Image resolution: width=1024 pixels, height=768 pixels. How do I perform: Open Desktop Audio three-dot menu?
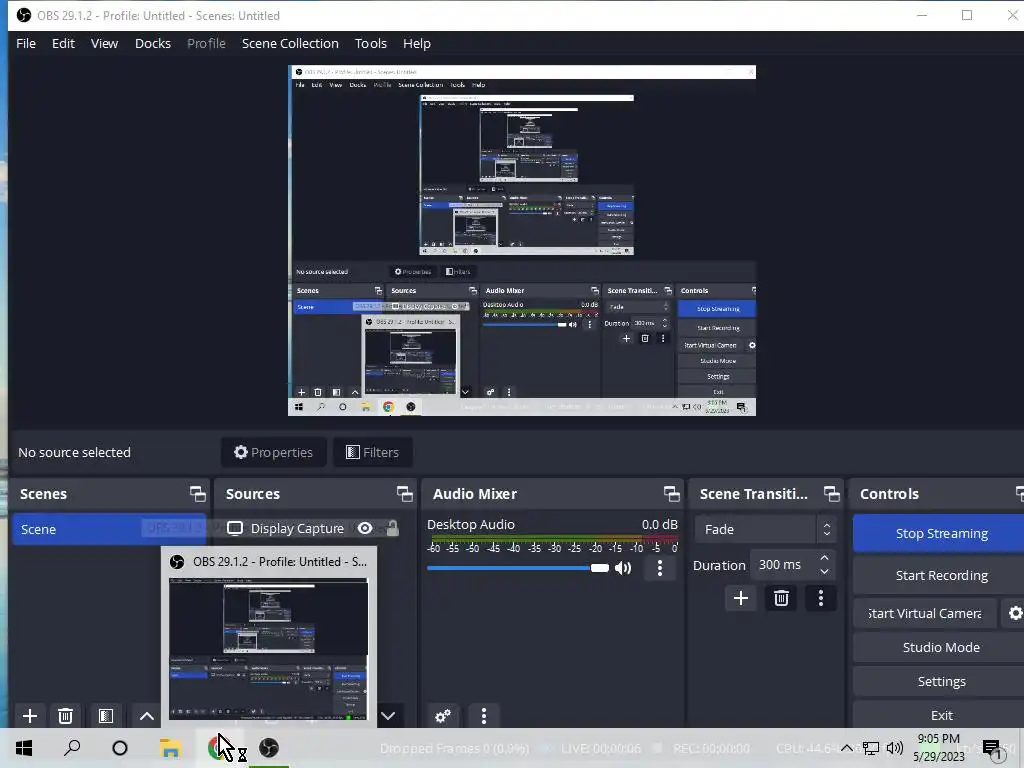coord(660,568)
